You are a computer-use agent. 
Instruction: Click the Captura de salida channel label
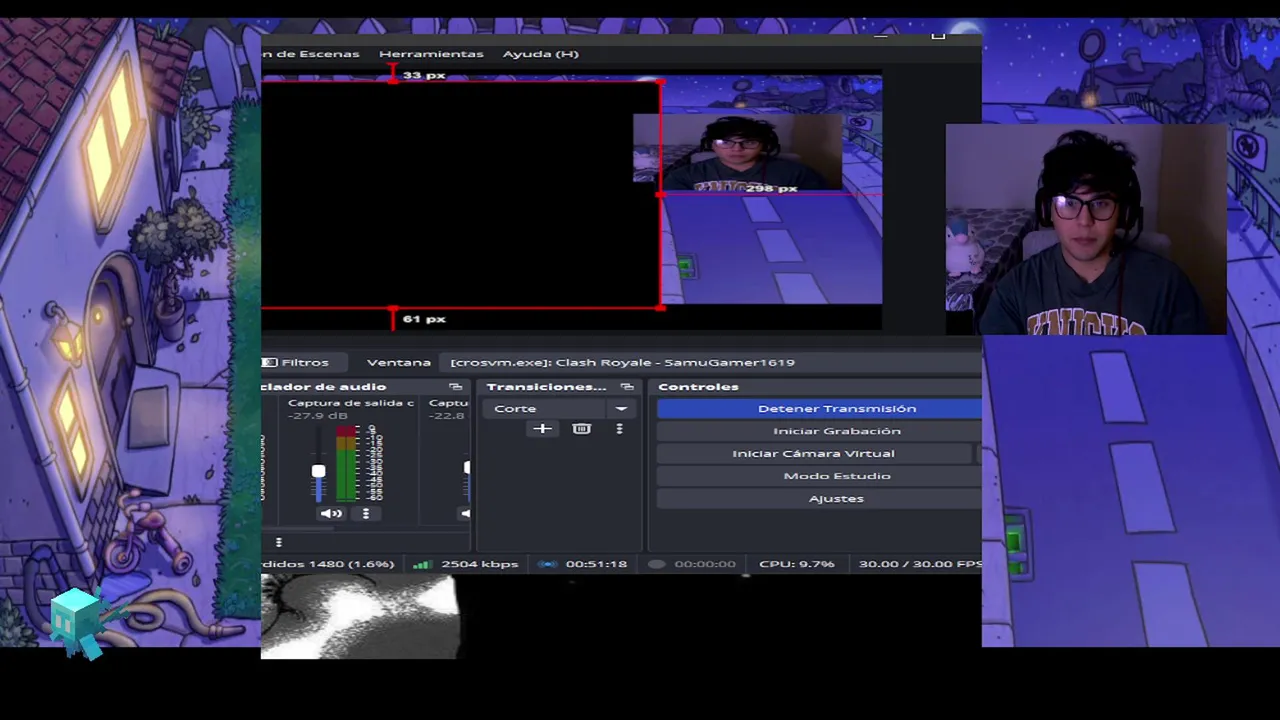pyautogui.click(x=350, y=403)
